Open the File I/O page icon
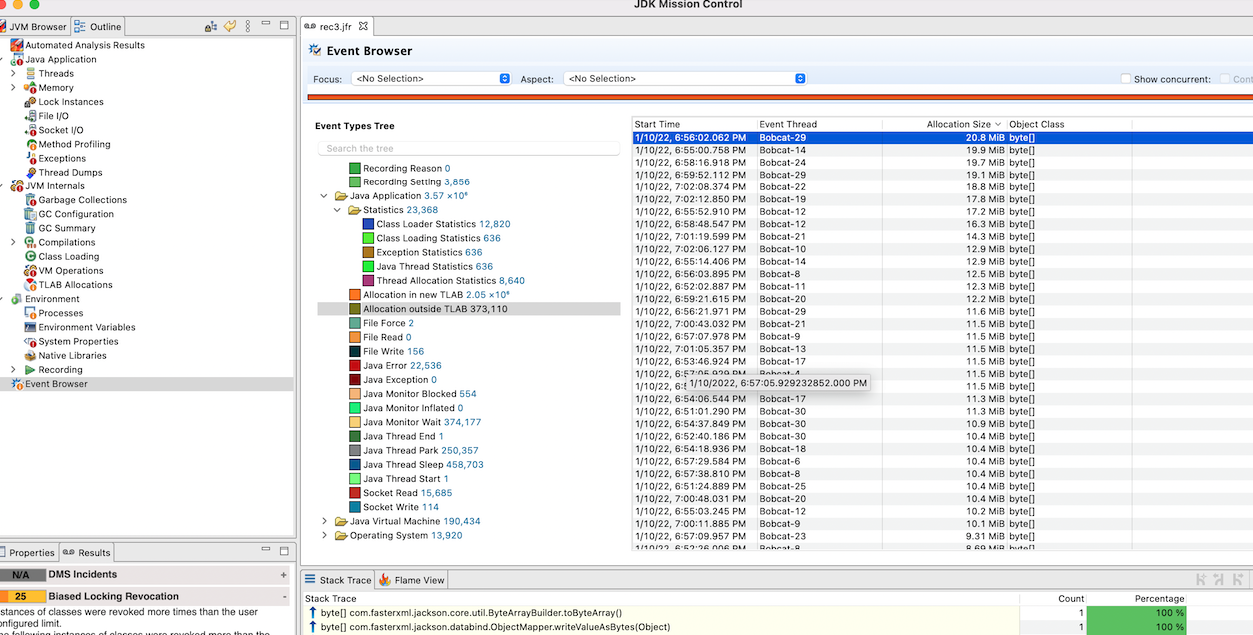Screen dimensions: 1253x635 point(30,116)
